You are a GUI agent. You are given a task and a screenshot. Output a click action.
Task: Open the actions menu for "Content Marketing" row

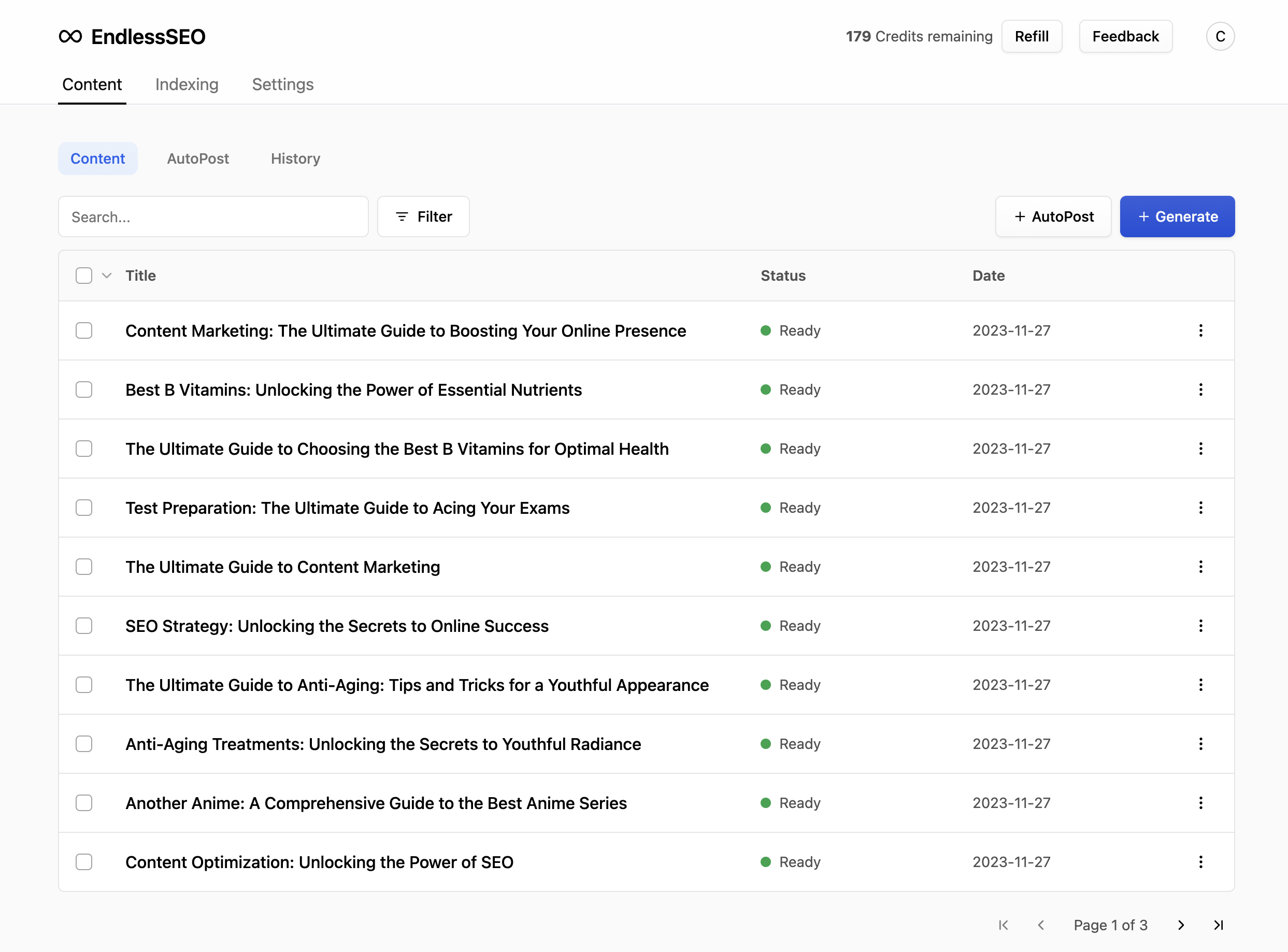1201,330
